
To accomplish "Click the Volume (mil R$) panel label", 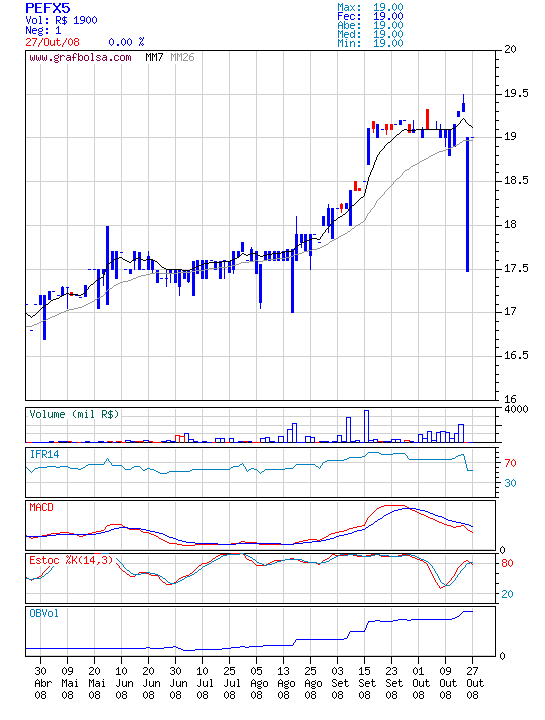I will pyautogui.click(x=74, y=414).
